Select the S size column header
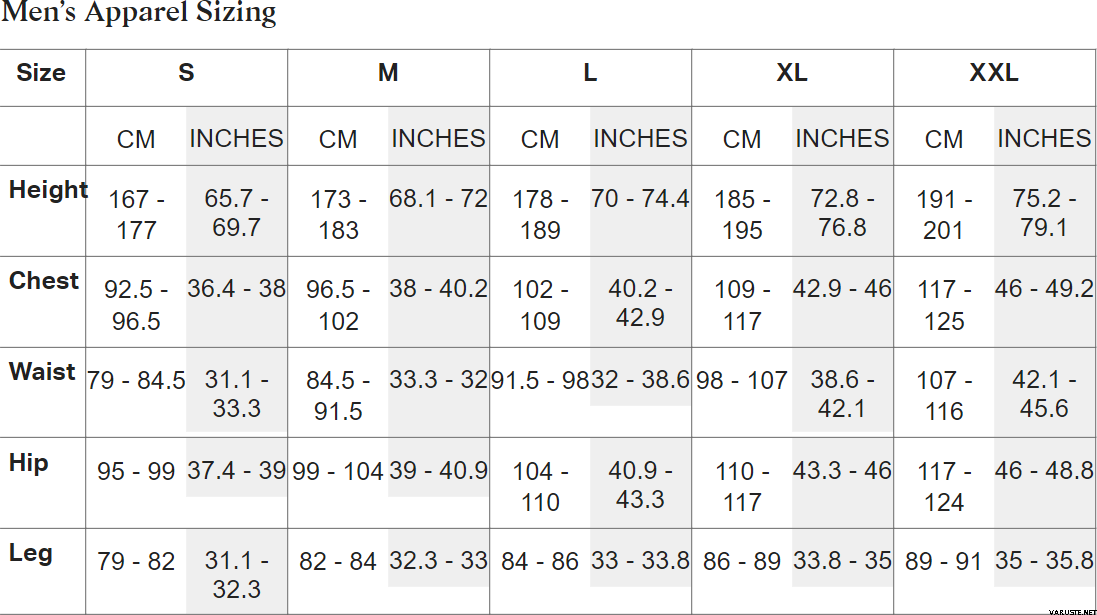The width and height of the screenshot is (1097, 615). tap(186, 73)
